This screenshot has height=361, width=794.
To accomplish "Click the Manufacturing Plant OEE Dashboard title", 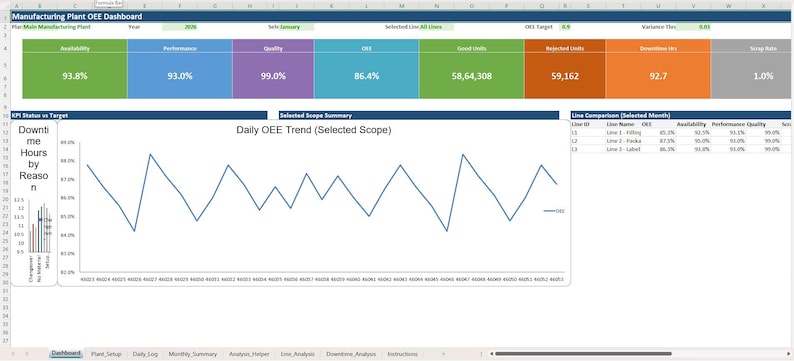I will [x=400, y=16].
